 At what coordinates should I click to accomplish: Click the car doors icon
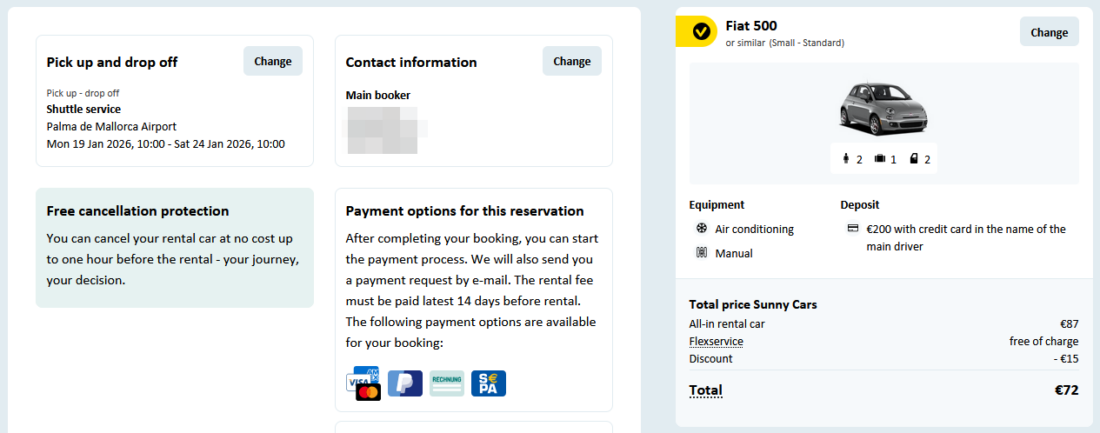coord(914,159)
